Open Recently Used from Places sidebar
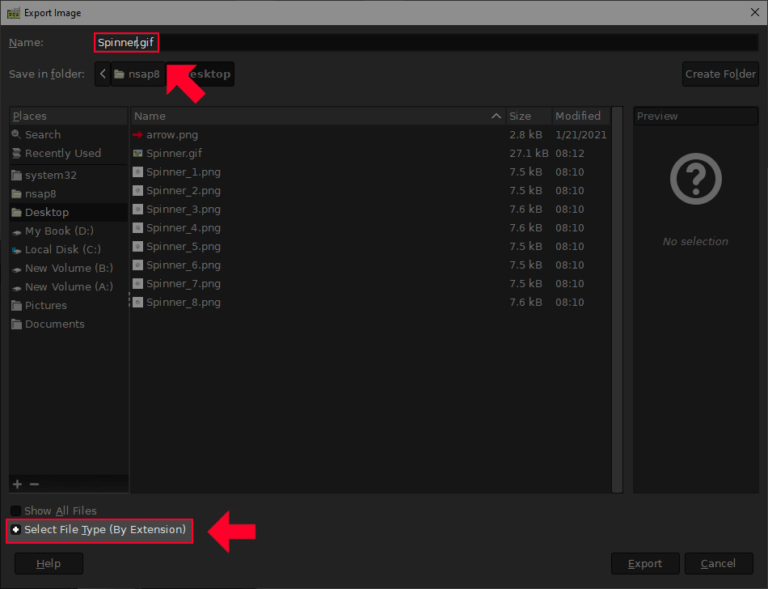Screen dimensions: 768x589 [x=62, y=154]
